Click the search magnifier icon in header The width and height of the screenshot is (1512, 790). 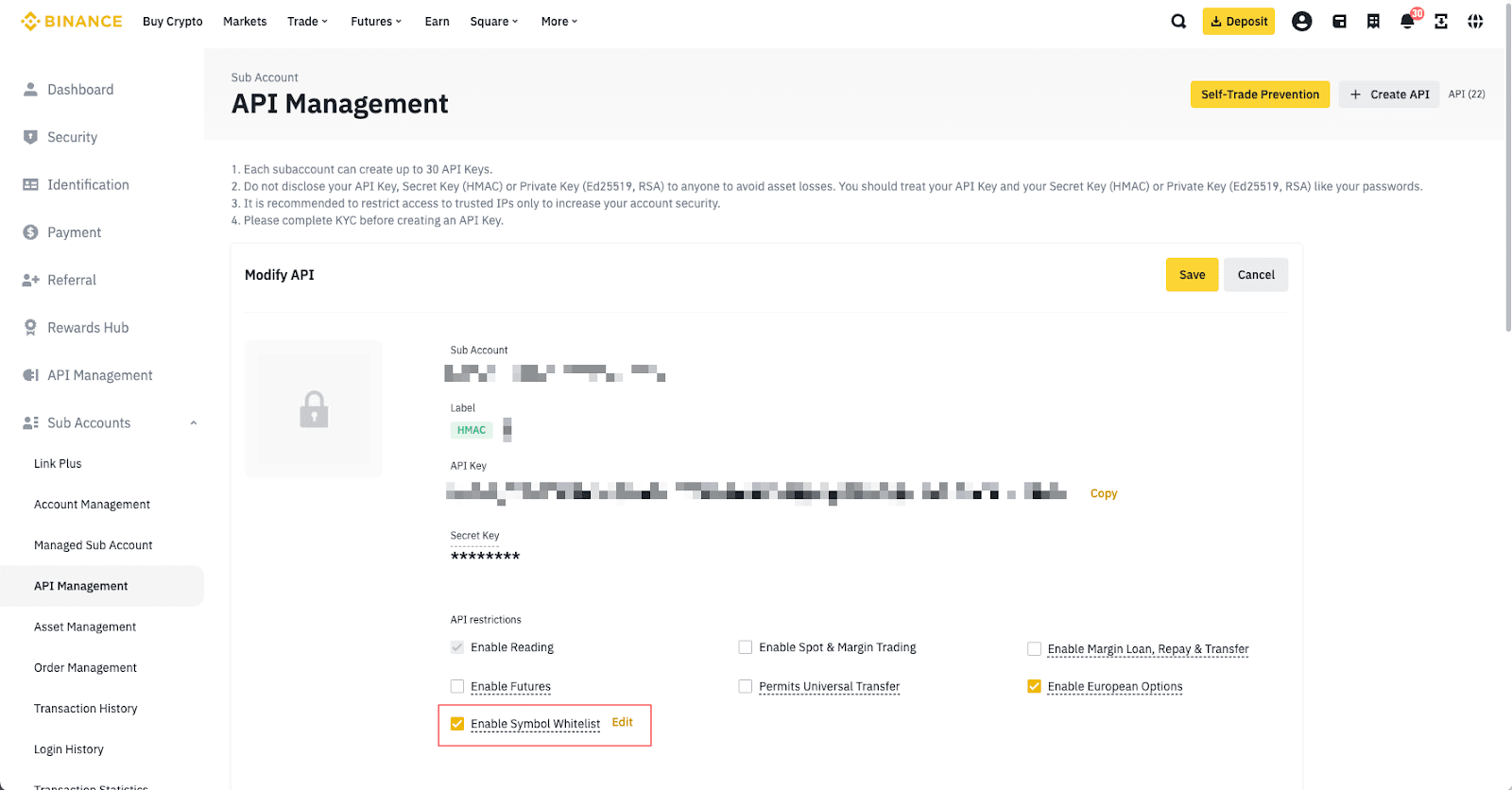1178,22
